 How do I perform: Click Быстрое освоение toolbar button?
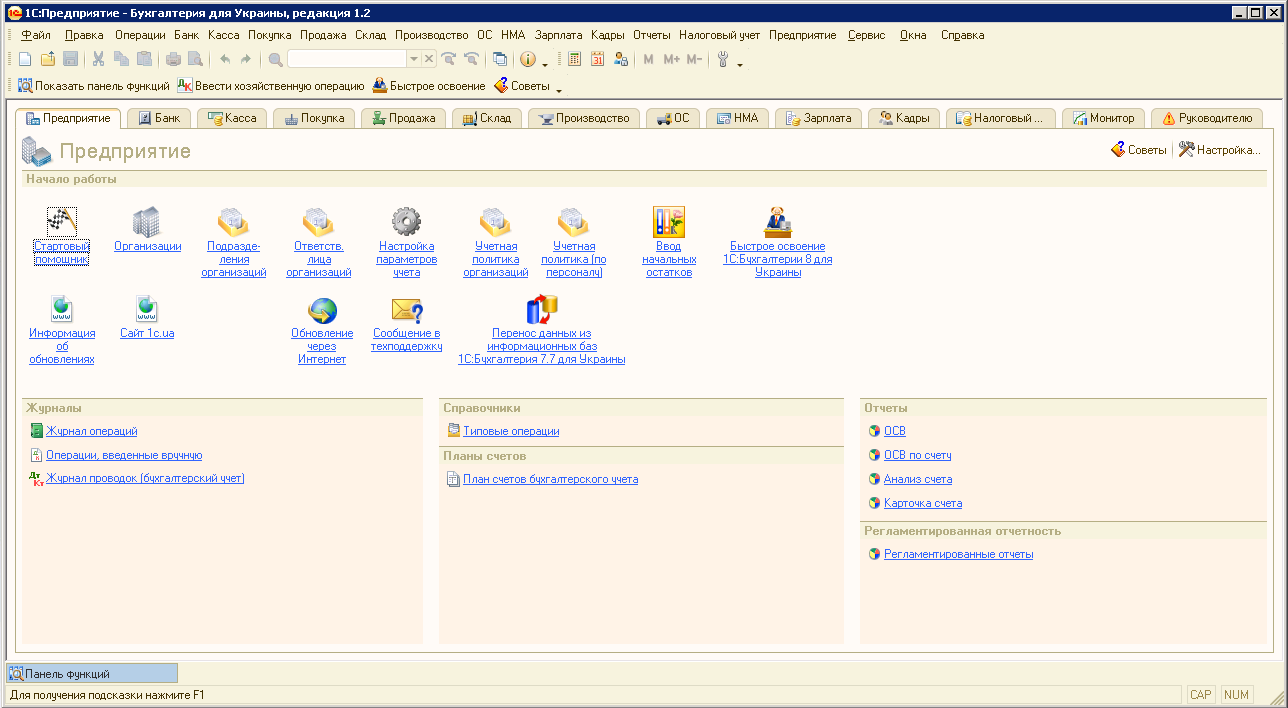coord(429,86)
